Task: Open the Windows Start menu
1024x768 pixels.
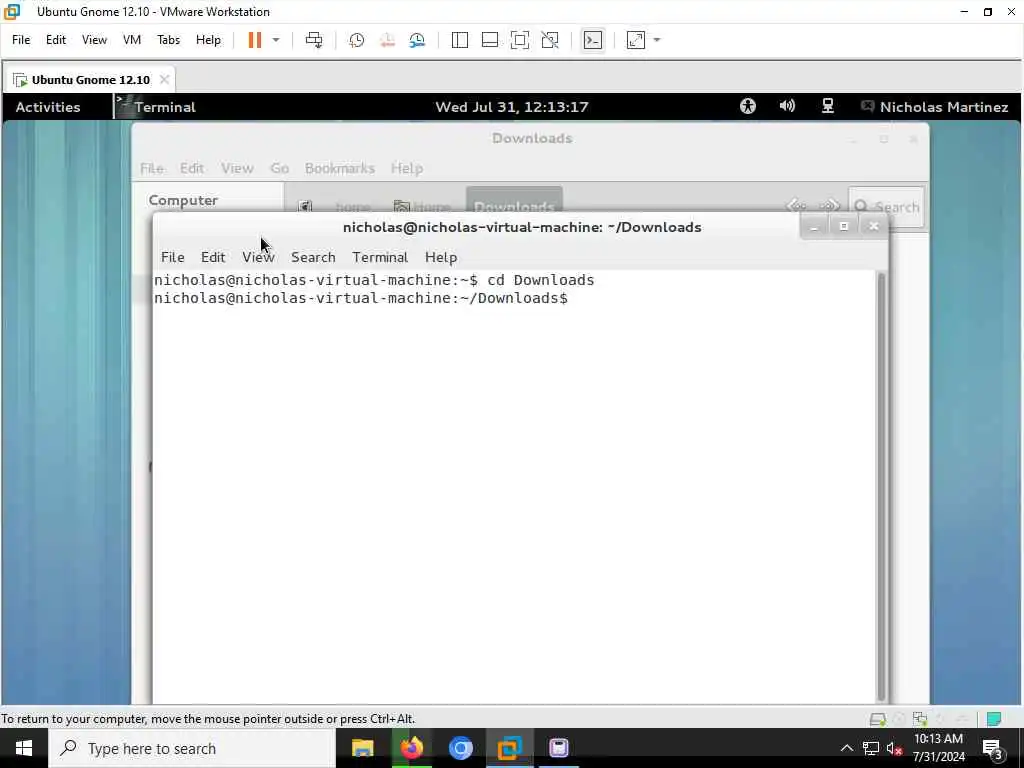Action: coord(24,748)
